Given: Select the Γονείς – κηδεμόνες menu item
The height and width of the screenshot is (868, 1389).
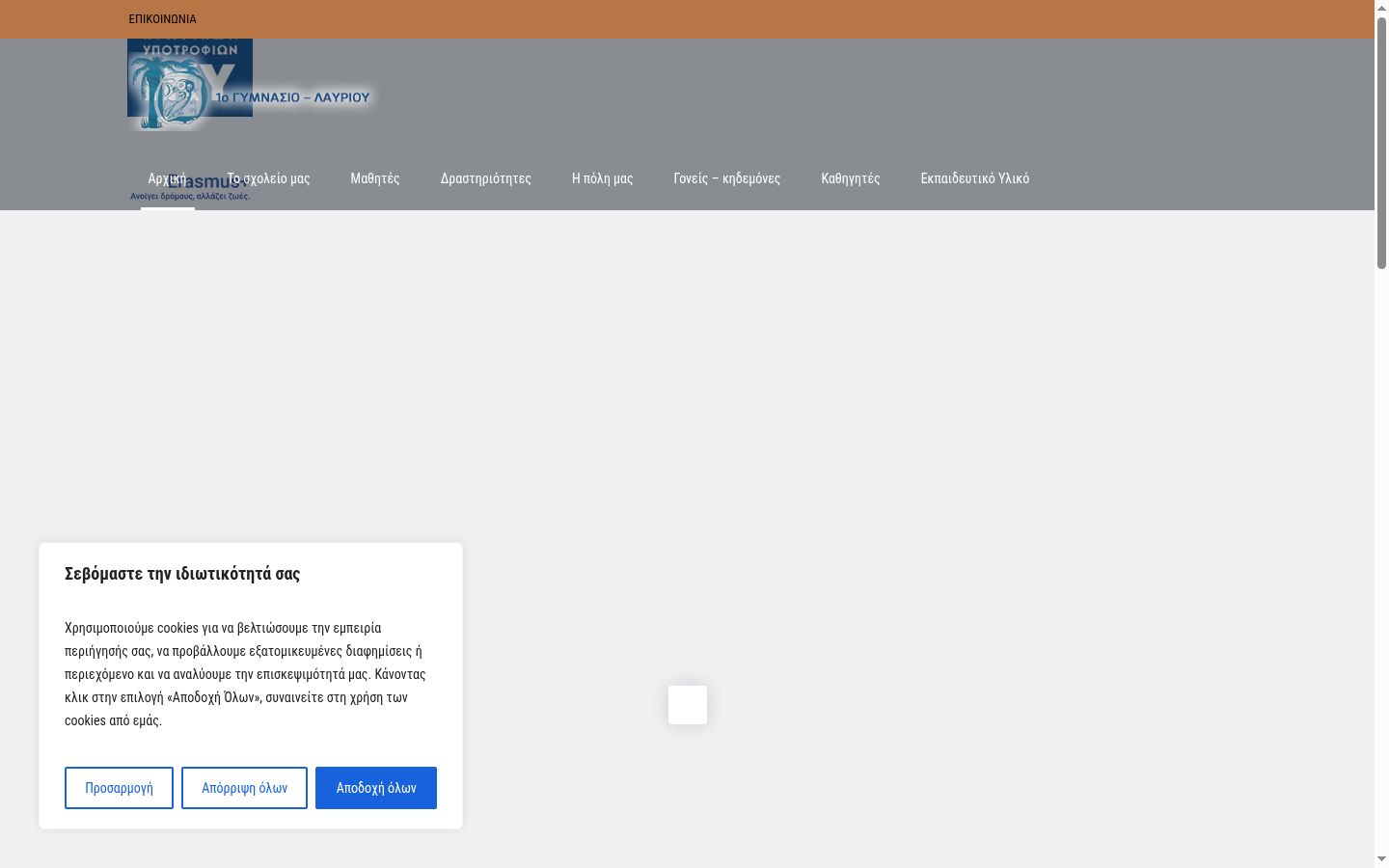Looking at the screenshot, I should pyautogui.click(x=727, y=178).
